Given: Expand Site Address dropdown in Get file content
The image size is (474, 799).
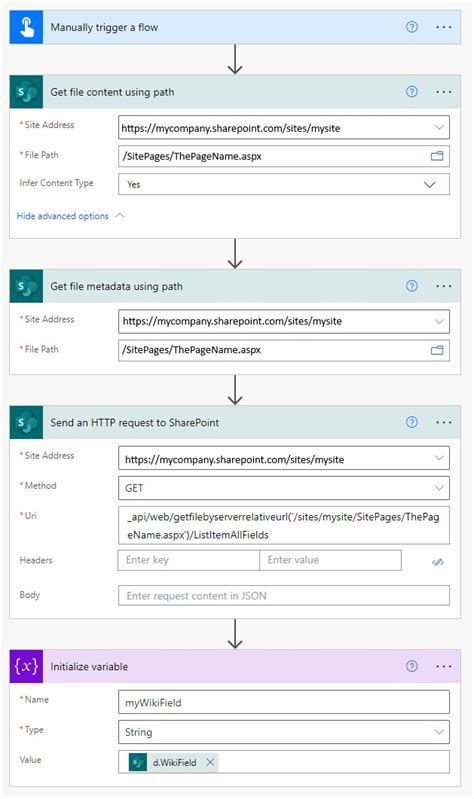Looking at the screenshot, I should point(439,128).
